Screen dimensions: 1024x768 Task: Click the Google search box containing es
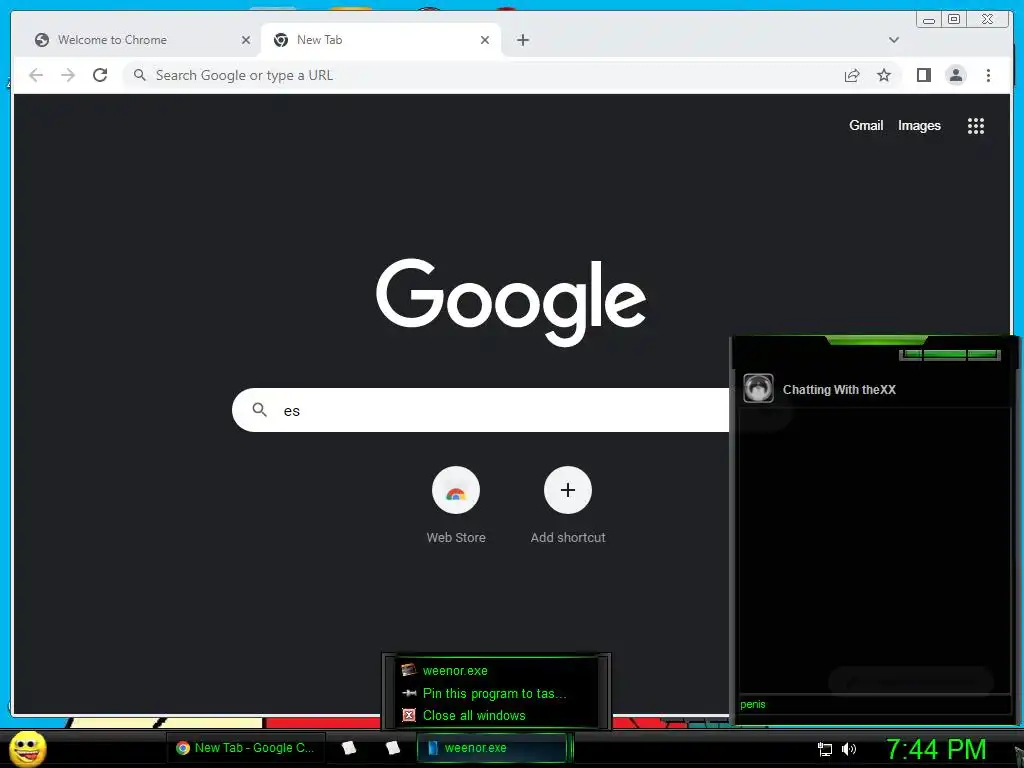pyautogui.click(x=480, y=409)
